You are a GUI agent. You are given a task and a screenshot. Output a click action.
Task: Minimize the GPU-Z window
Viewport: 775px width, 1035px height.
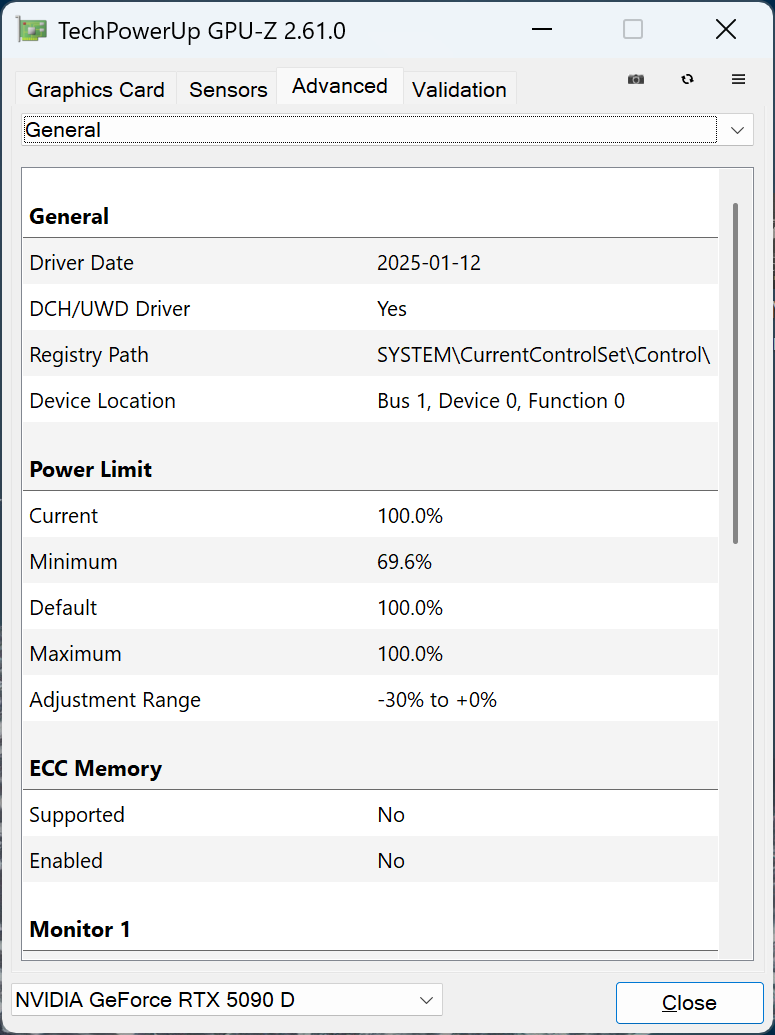tap(542, 30)
